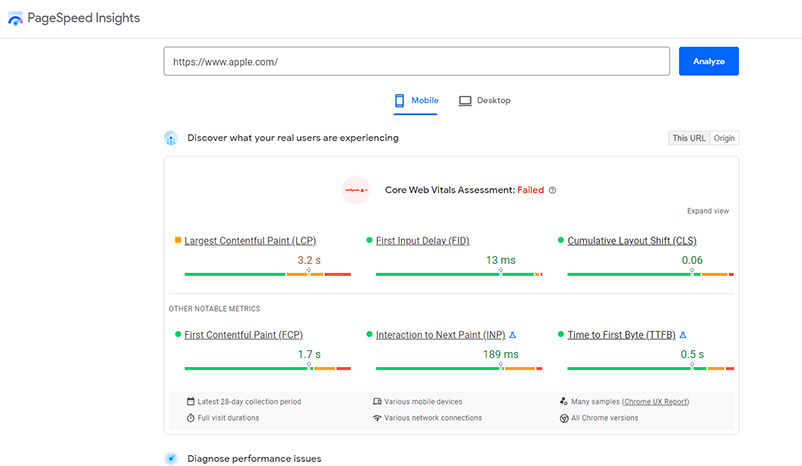
Task: Click the Diagnose performance issues heading
Action: 254,459
